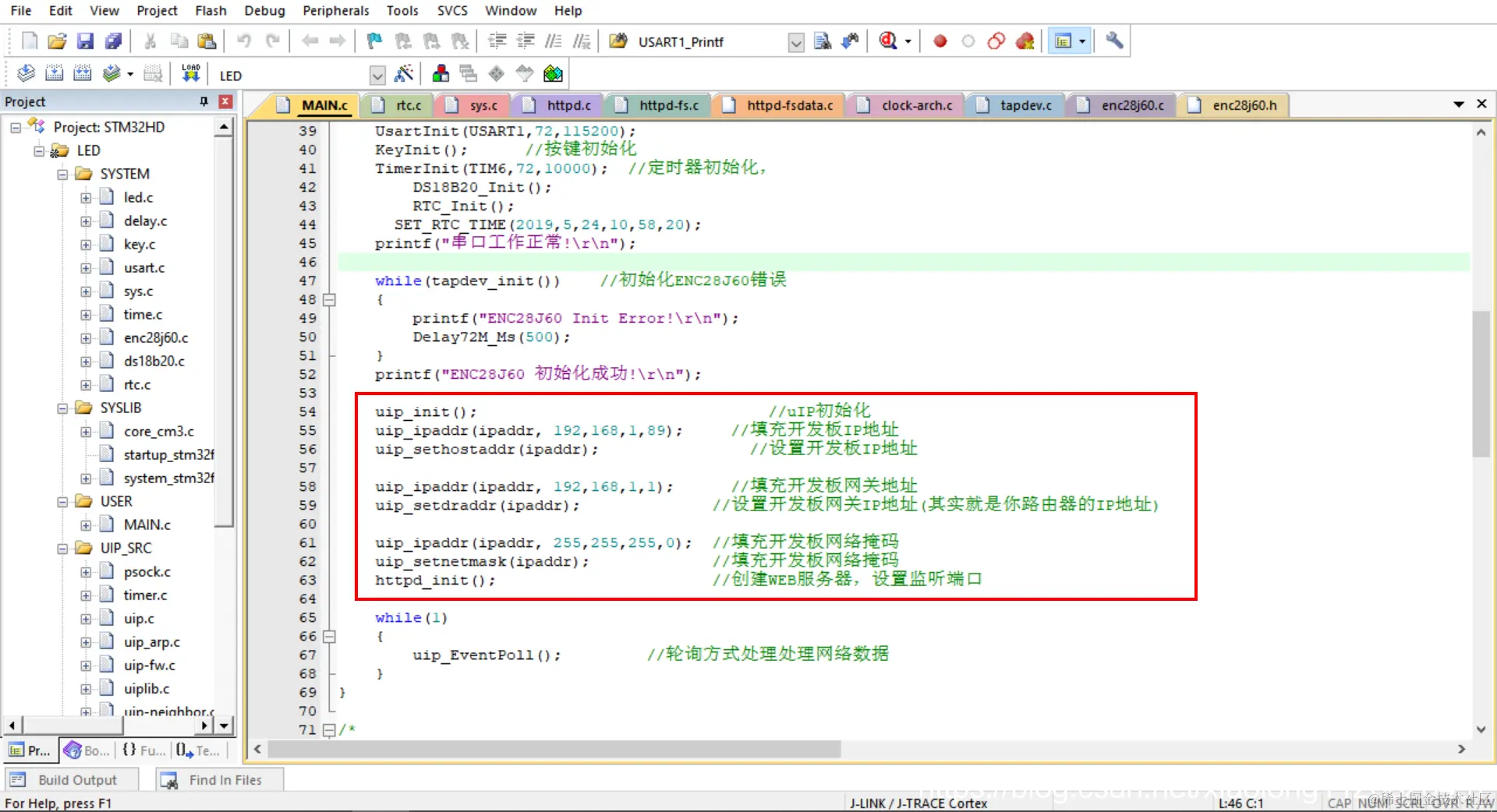Unindent the selected lines
The image size is (1497, 812).
[x=526, y=41]
